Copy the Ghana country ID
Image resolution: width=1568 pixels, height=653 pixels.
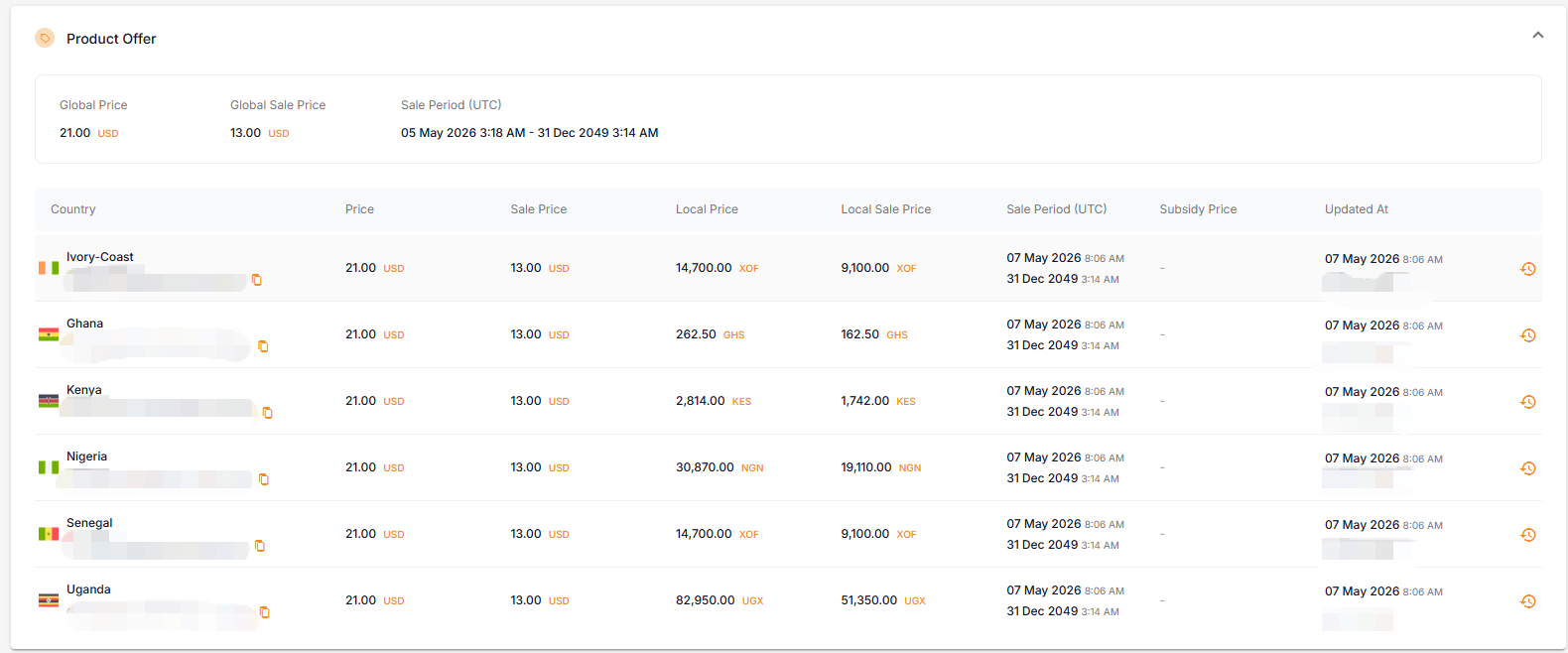(x=263, y=346)
